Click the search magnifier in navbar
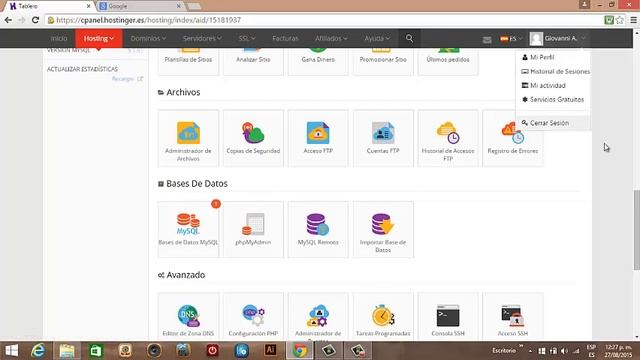Viewport: 640px width, 360px height. [x=409, y=38]
